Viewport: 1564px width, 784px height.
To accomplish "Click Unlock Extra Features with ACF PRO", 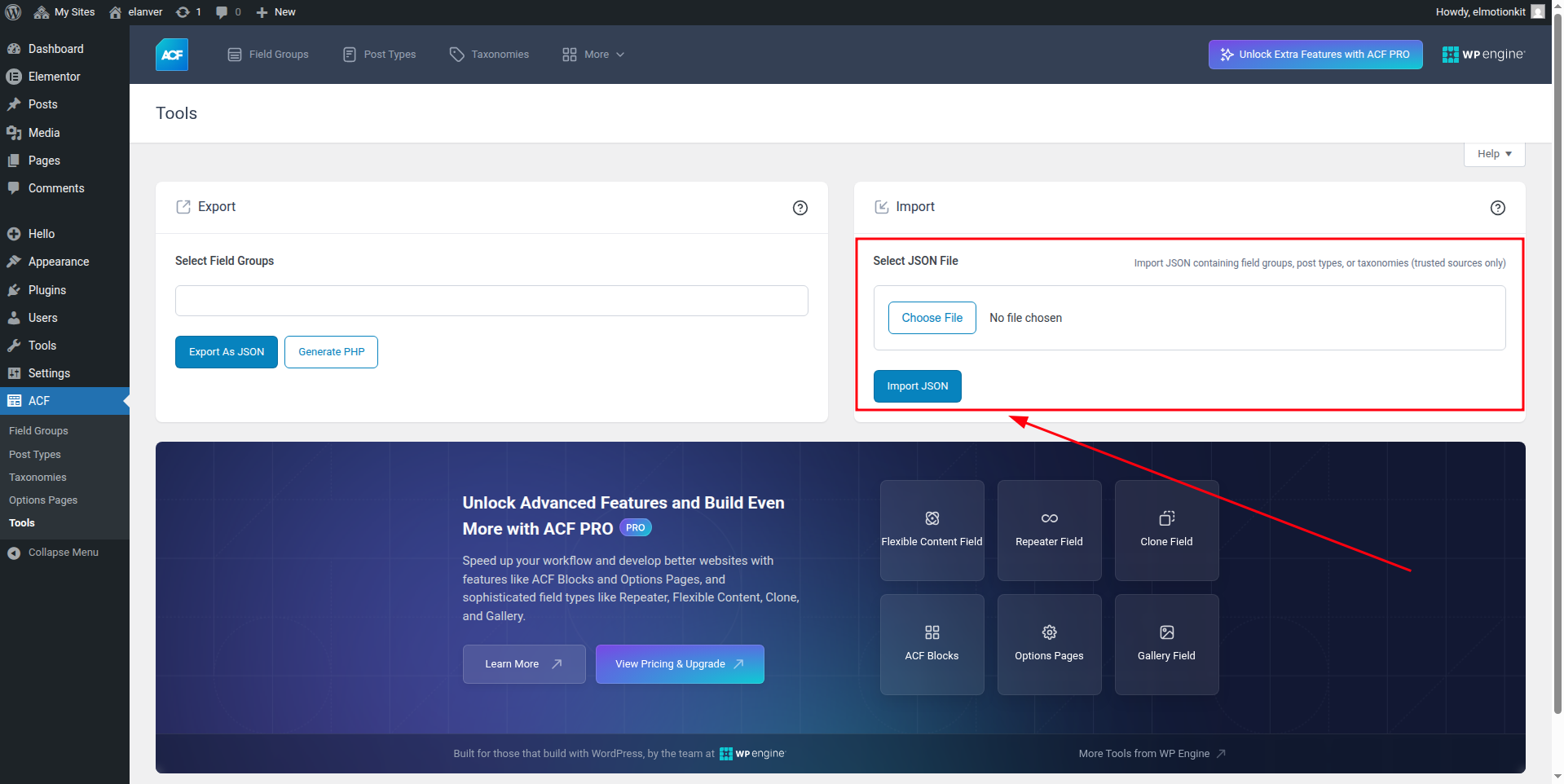I will click(1315, 55).
